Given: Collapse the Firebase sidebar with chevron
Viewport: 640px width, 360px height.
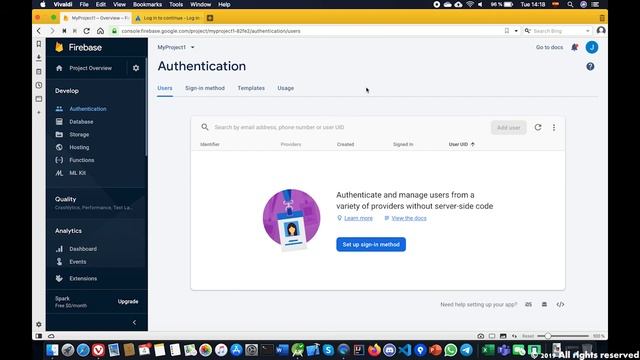Looking at the screenshot, I should [134, 322].
